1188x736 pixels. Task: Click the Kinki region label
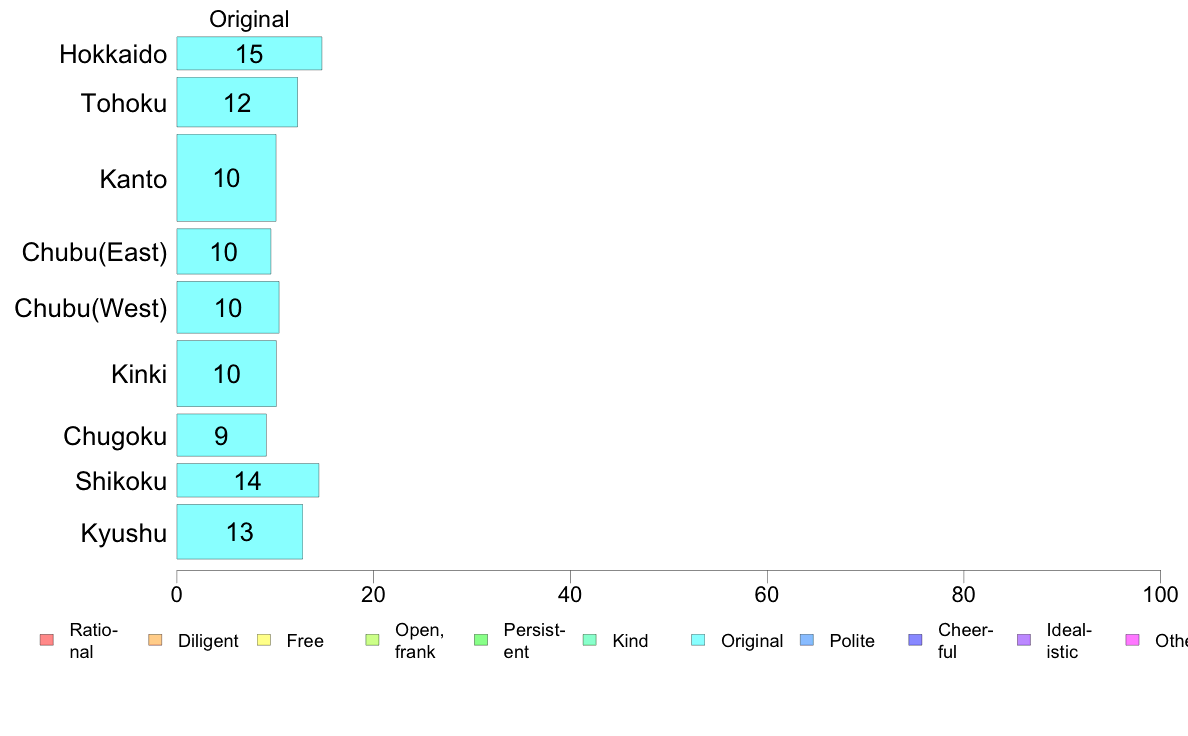139,374
